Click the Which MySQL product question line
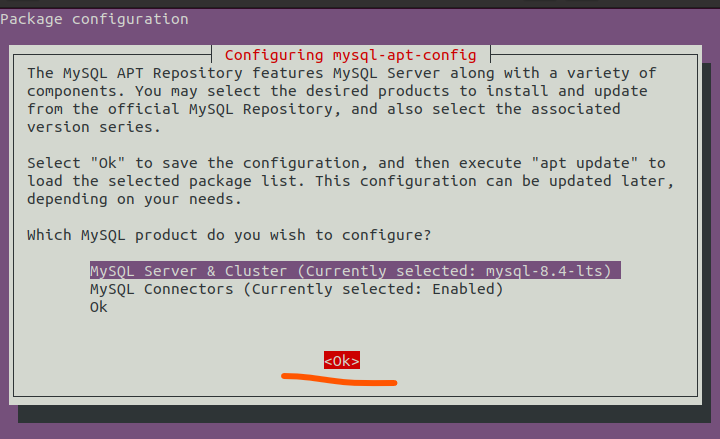720x439 pixels. (229, 235)
